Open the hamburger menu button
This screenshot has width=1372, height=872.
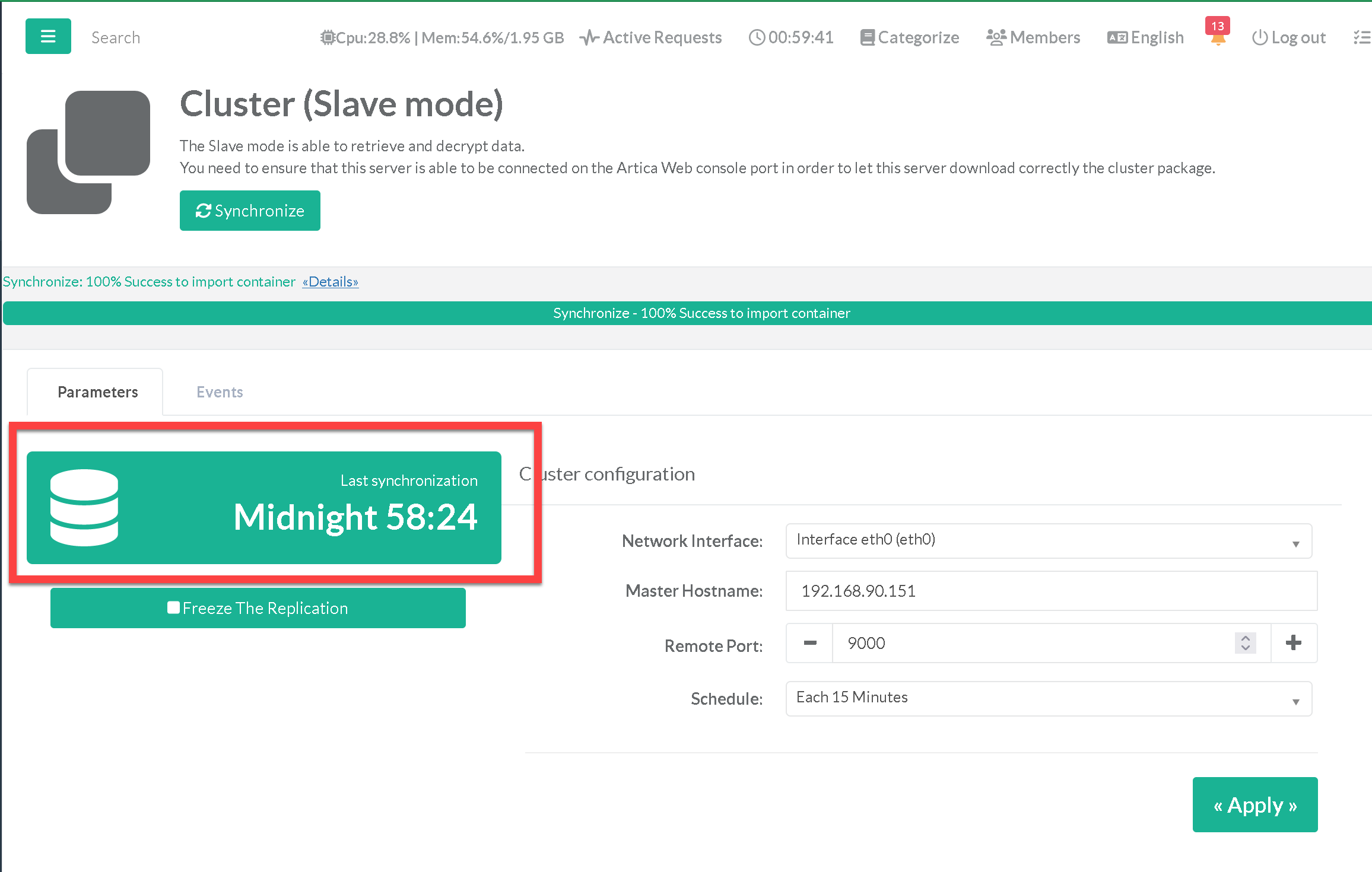pos(48,37)
